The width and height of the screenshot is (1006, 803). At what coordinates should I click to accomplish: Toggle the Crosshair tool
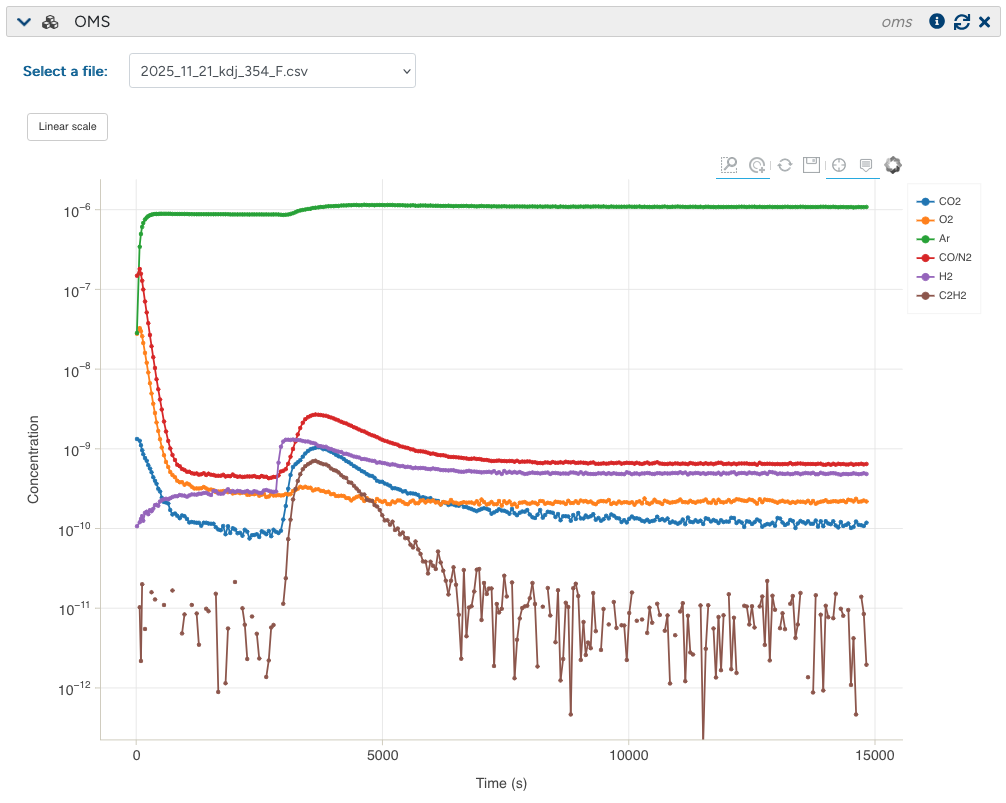pos(839,165)
